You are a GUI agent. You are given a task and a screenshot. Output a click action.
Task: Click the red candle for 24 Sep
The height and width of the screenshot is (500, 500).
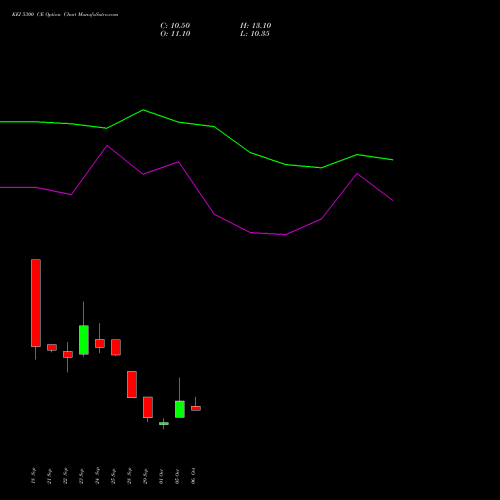pyautogui.click(x=100, y=343)
